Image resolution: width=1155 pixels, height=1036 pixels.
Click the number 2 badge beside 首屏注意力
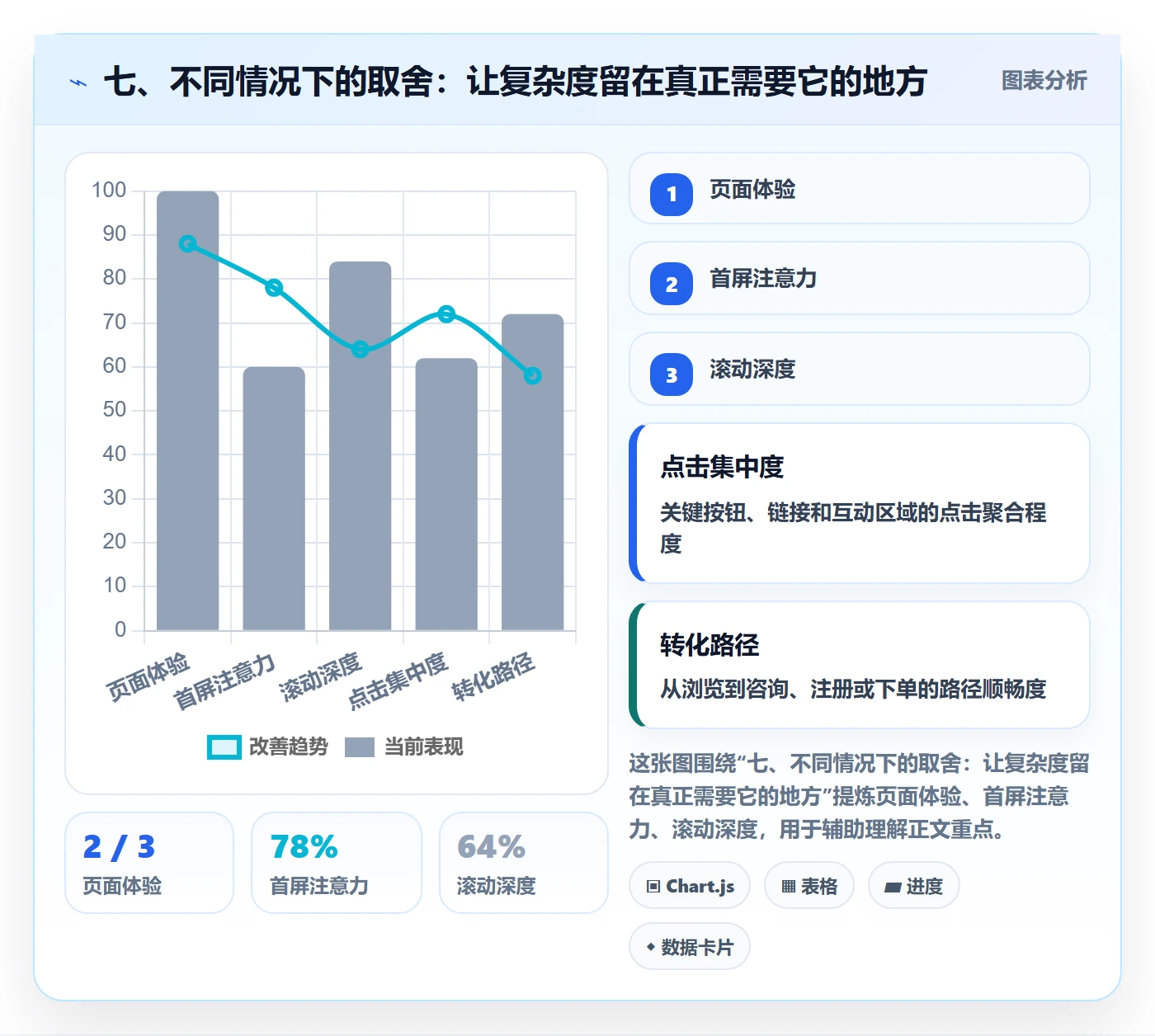[x=672, y=284]
